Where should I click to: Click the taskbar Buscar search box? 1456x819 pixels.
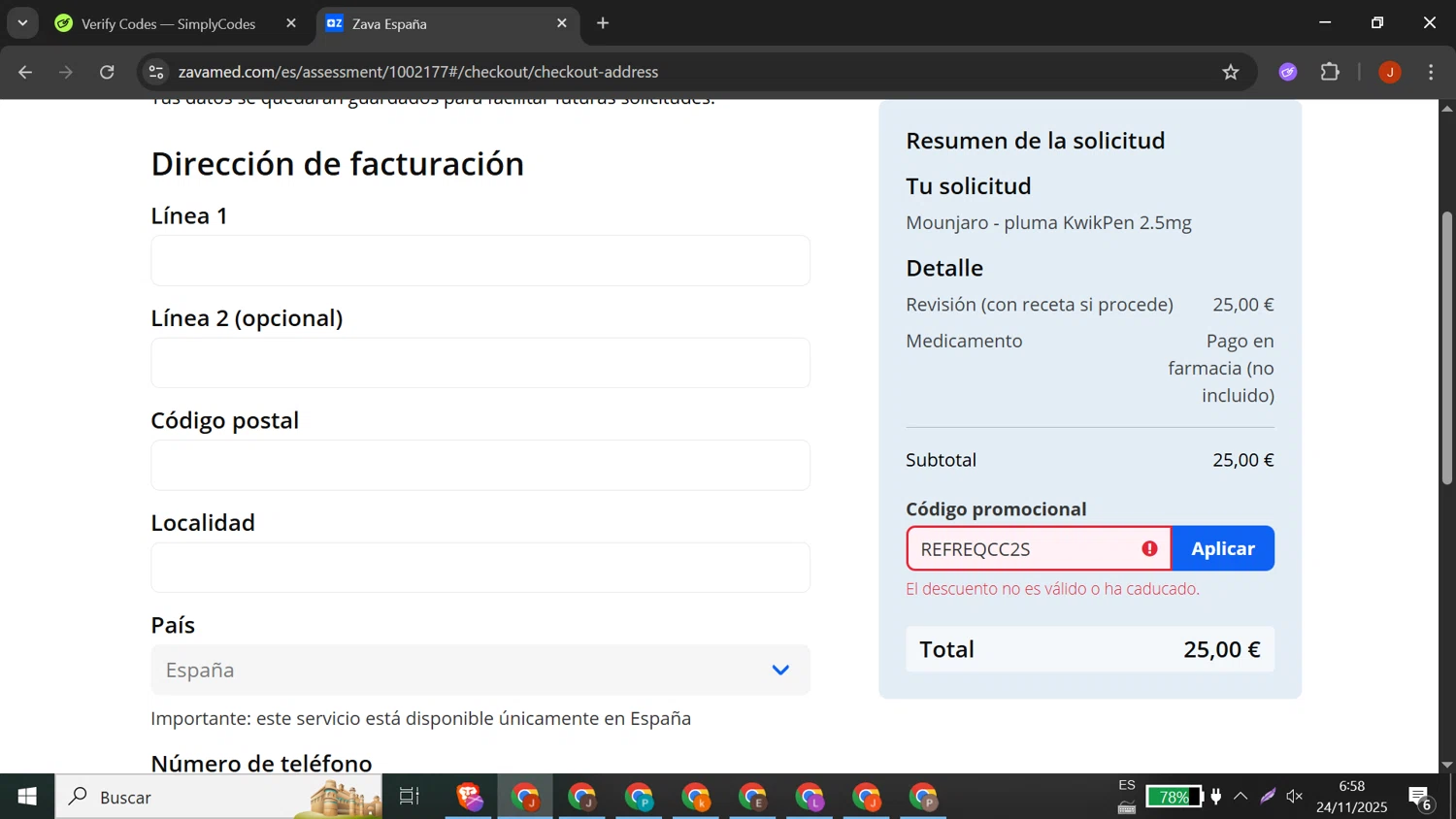click(x=218, y=797)
